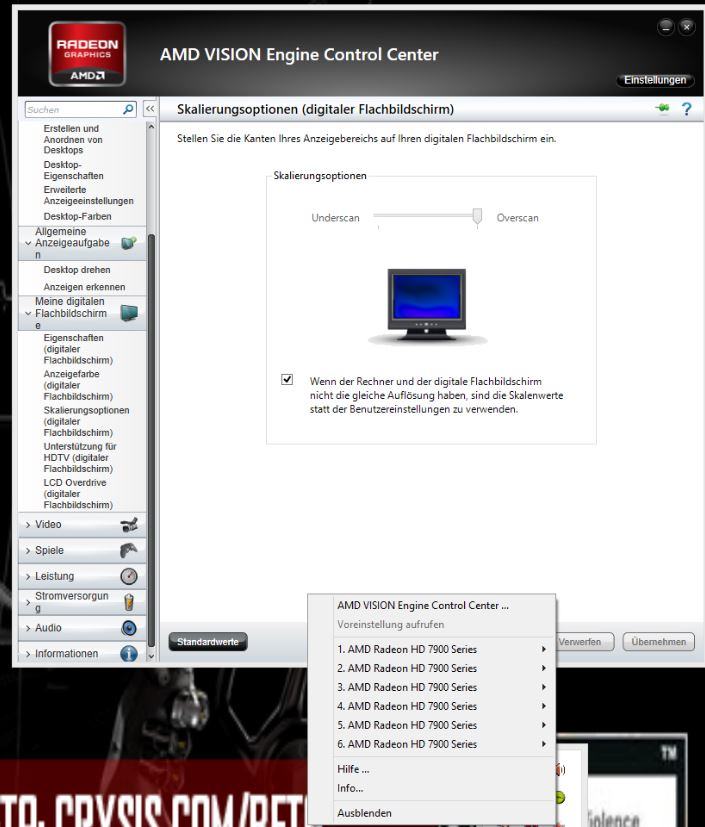Select 3. AMD Radeon HD 7900 Series
The height and width of the screenshot is (827, 705).
click(x=431, y=687)
